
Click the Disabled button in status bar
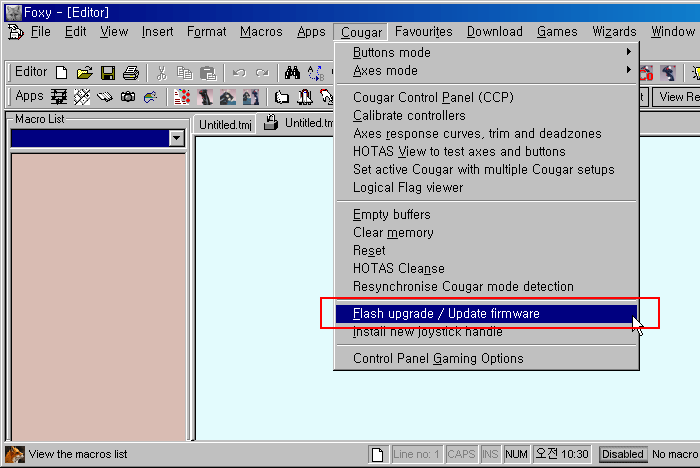(622, 454)
